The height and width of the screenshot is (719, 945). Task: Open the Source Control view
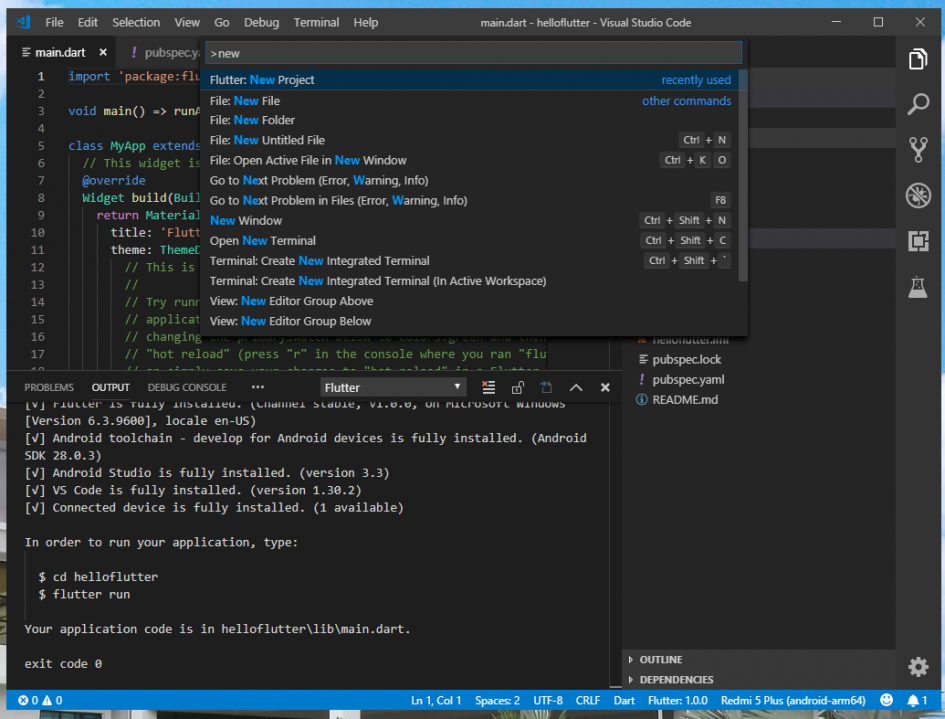(x=917, y=150)
